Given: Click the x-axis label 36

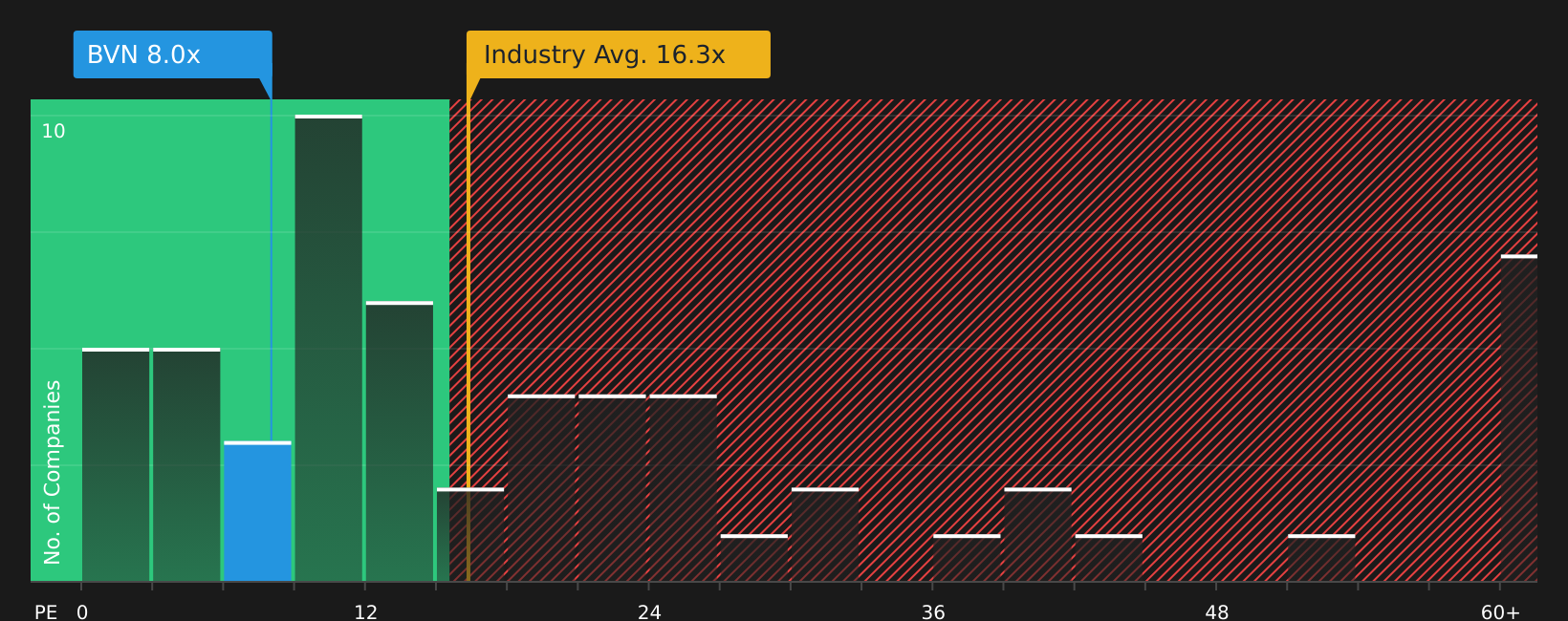Looking at the screenshot, I should tap(933, 611).
